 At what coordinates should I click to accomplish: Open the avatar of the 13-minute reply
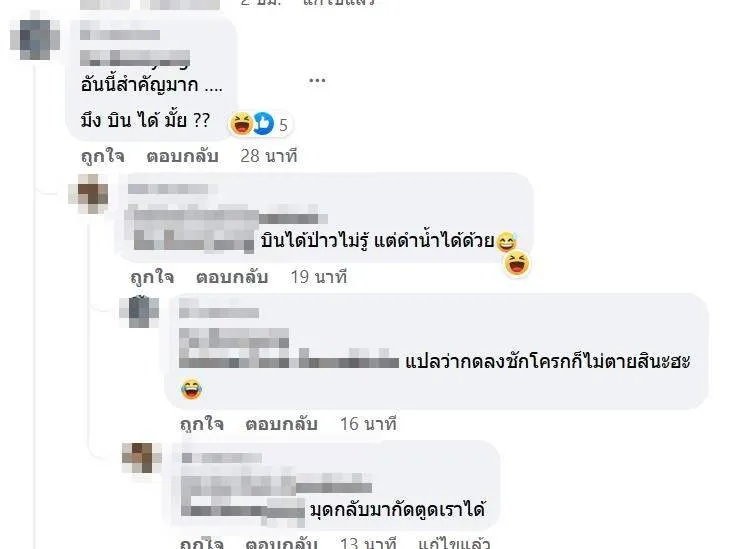[142, 458]
